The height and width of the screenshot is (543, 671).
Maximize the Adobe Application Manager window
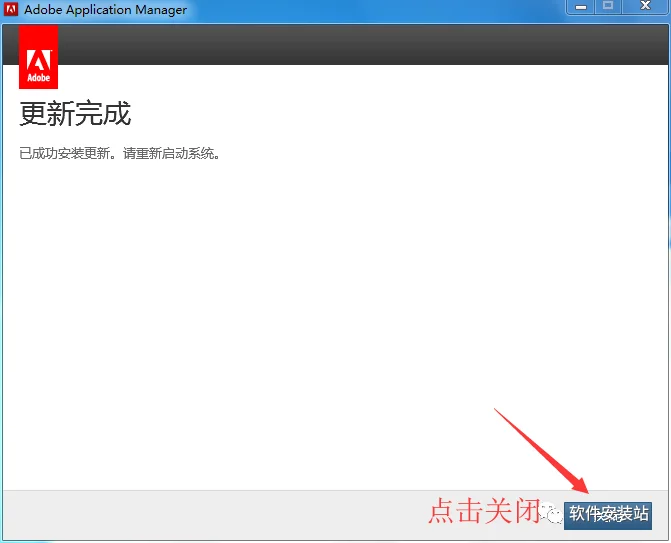click(608, 7)
